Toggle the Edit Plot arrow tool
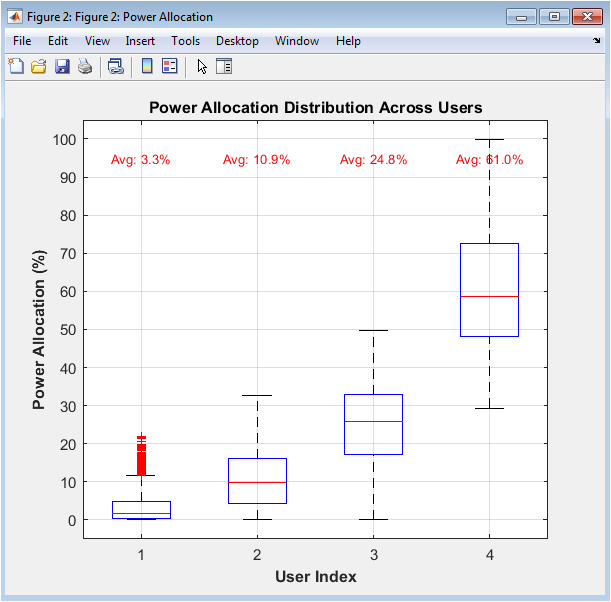Image resolution: width=611 pixels, height=602 pixels. (202, 66)
